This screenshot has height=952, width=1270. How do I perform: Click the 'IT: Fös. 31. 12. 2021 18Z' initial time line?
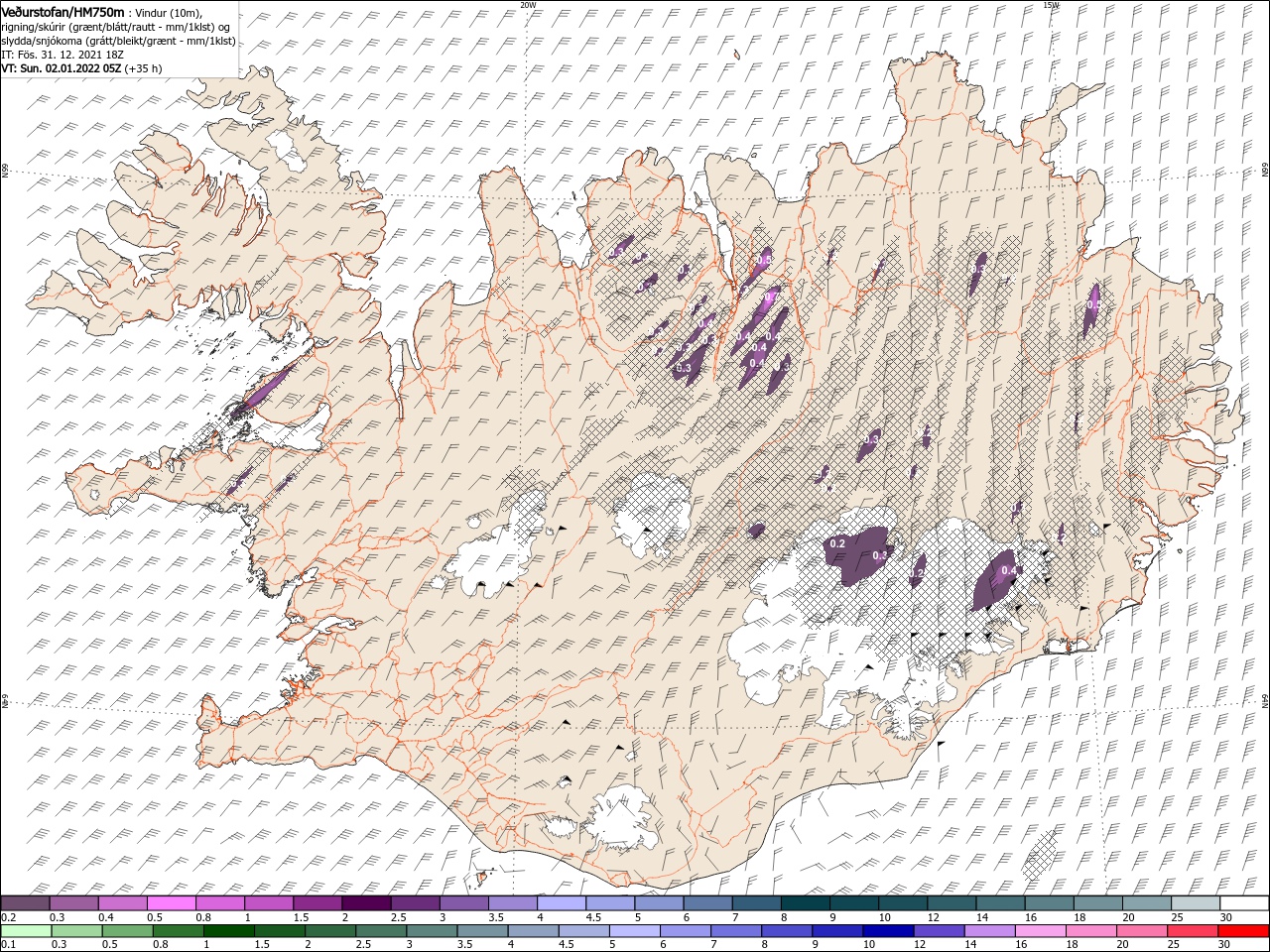click(x=63, y=55)
